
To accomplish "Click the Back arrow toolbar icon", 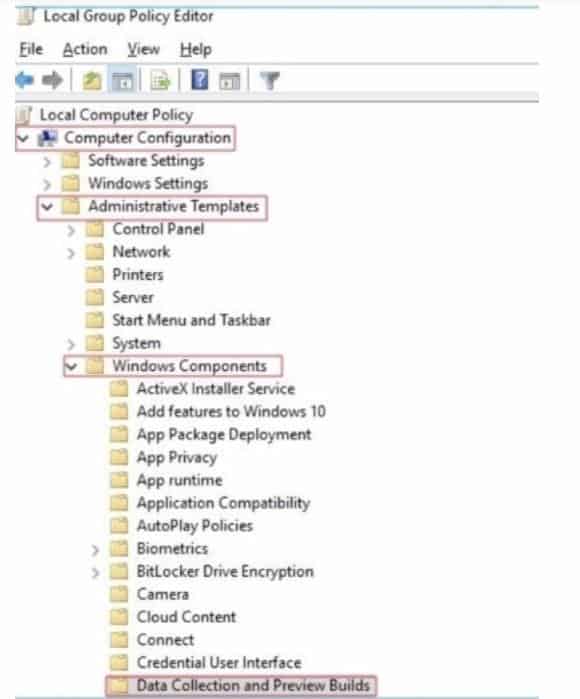I will tap(25, 80).
